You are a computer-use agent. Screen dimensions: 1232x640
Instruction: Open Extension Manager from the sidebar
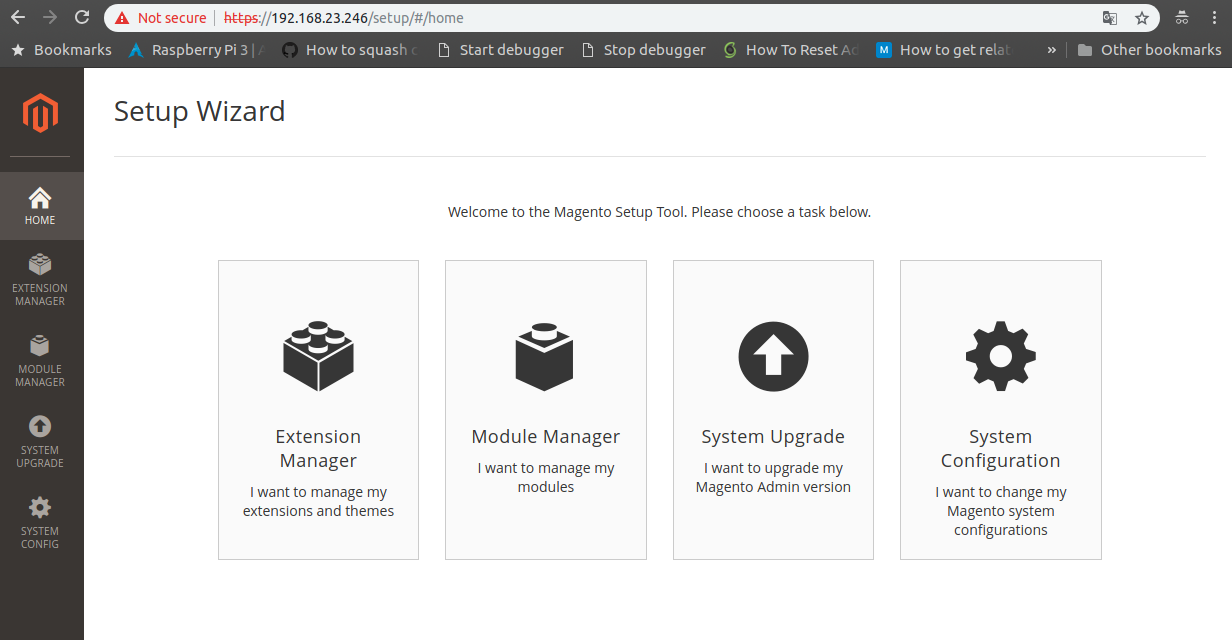[x=40, y=275]
